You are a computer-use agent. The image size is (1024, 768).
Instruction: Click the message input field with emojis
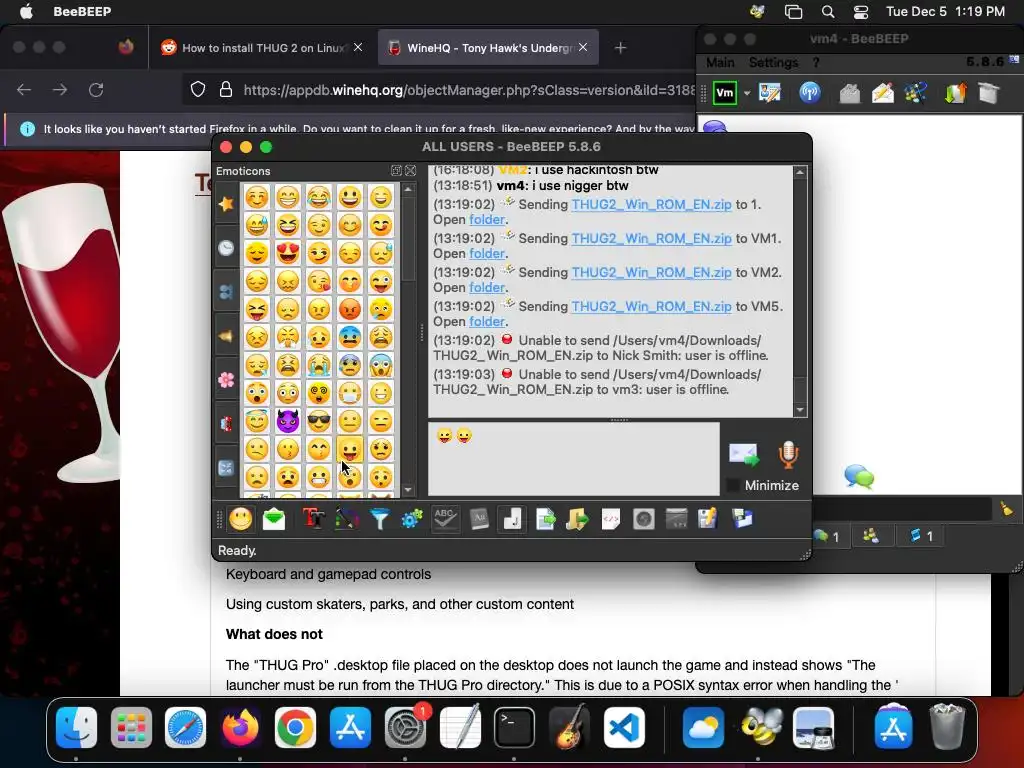[573, 458]
